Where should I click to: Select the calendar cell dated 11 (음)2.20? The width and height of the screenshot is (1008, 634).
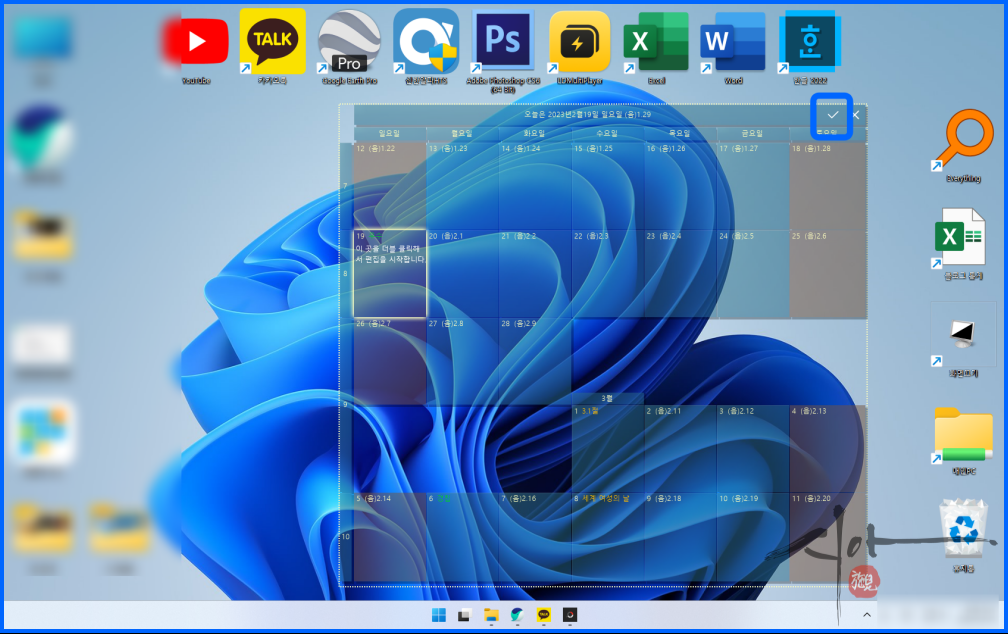[828, 537]
